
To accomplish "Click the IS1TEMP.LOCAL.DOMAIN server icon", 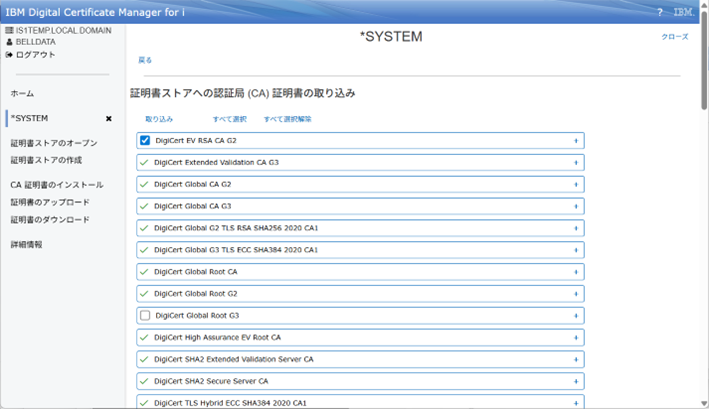I will tap(9, 31).
